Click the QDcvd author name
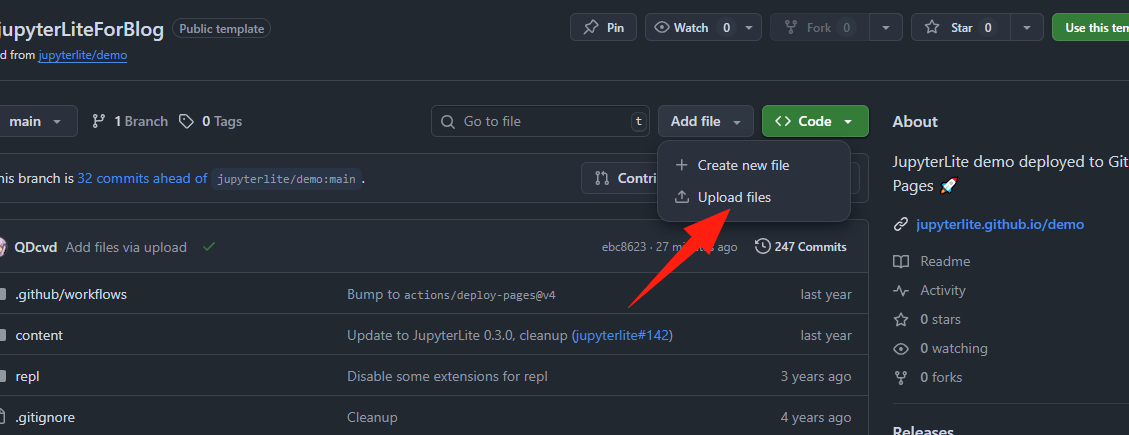Image resolution: width=1129 pixels, height=435 pixels. 36,247
